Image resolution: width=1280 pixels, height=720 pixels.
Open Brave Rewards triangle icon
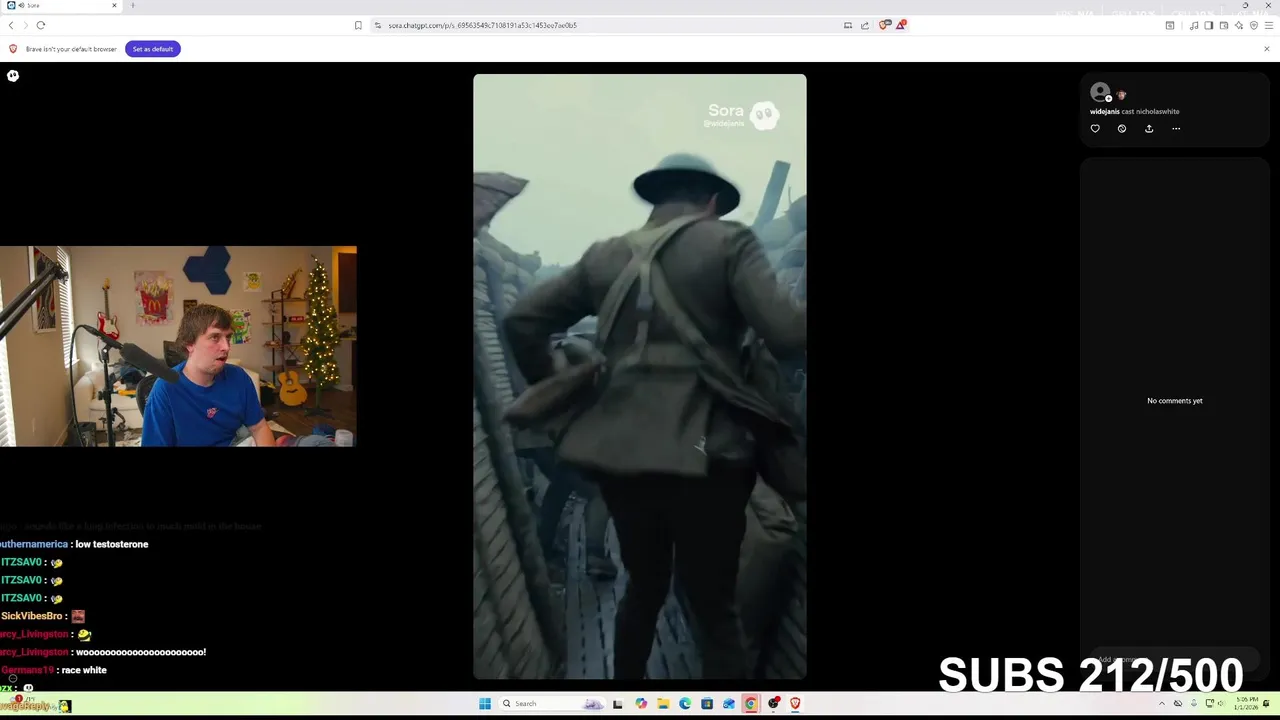tap(901, 25)
